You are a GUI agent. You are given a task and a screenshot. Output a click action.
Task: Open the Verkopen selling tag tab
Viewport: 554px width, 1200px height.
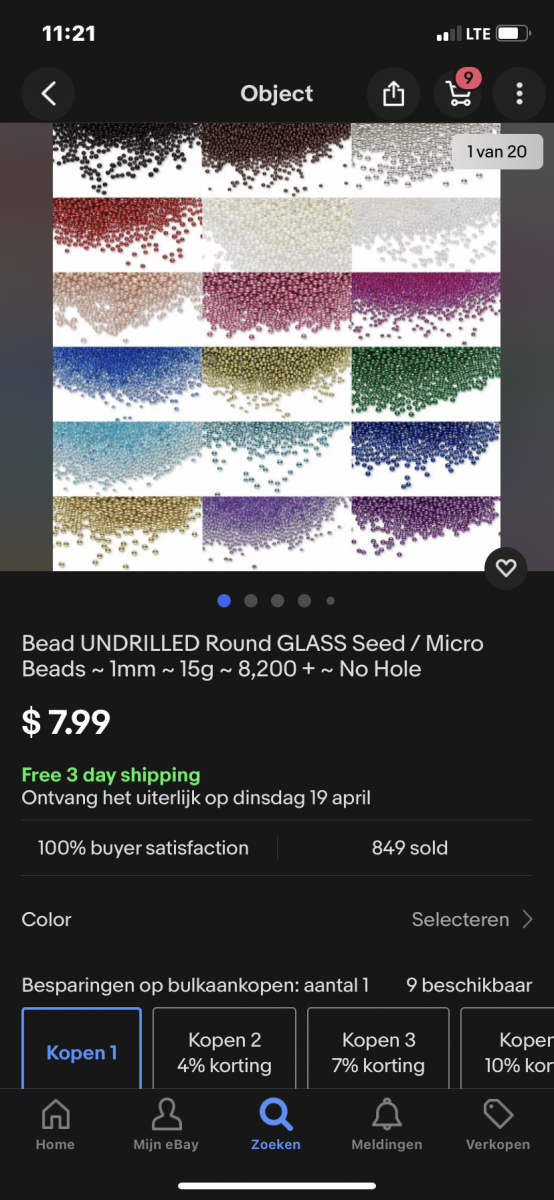pyautogui.click(x=498, y=1124)
